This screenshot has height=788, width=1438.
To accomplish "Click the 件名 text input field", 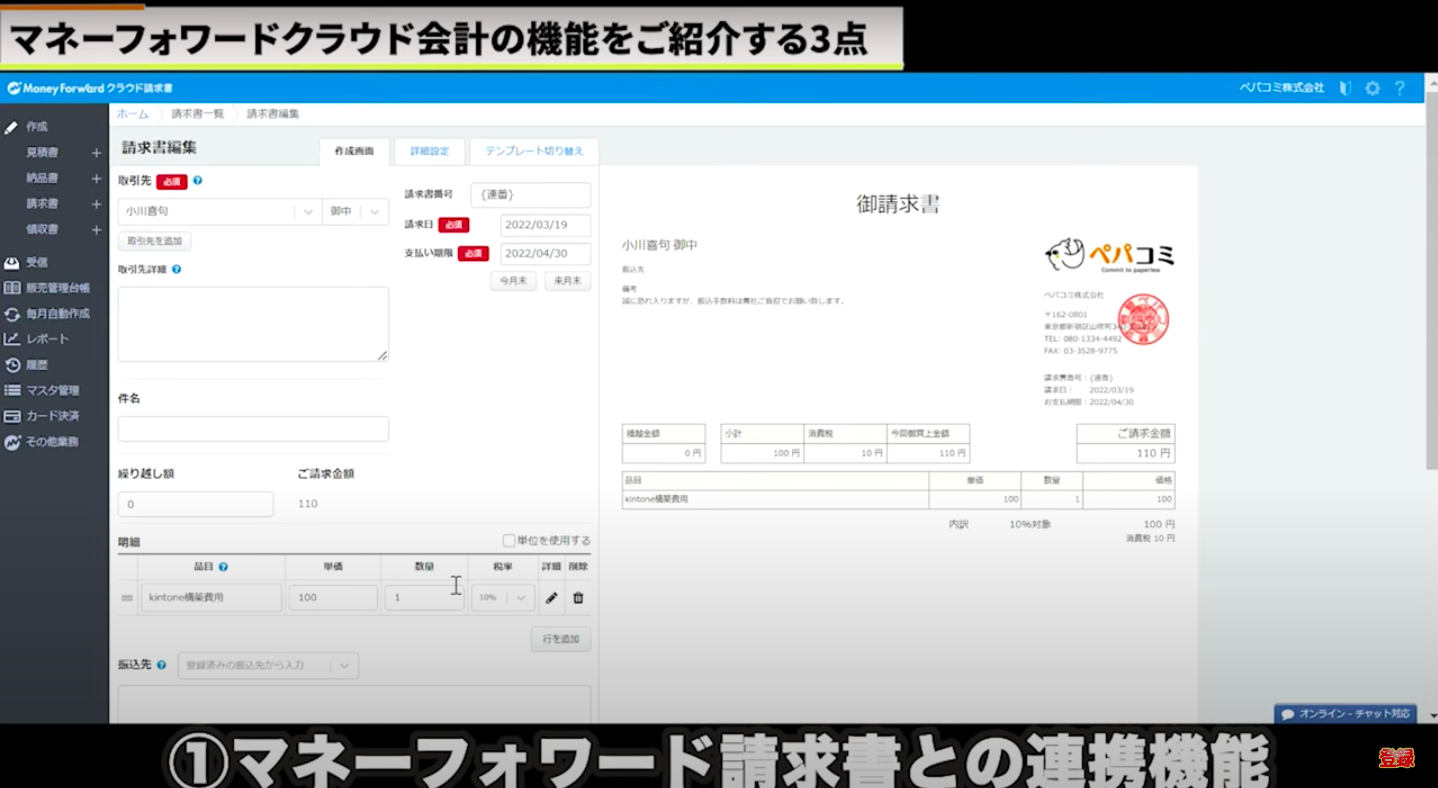I will click(253, 429).
